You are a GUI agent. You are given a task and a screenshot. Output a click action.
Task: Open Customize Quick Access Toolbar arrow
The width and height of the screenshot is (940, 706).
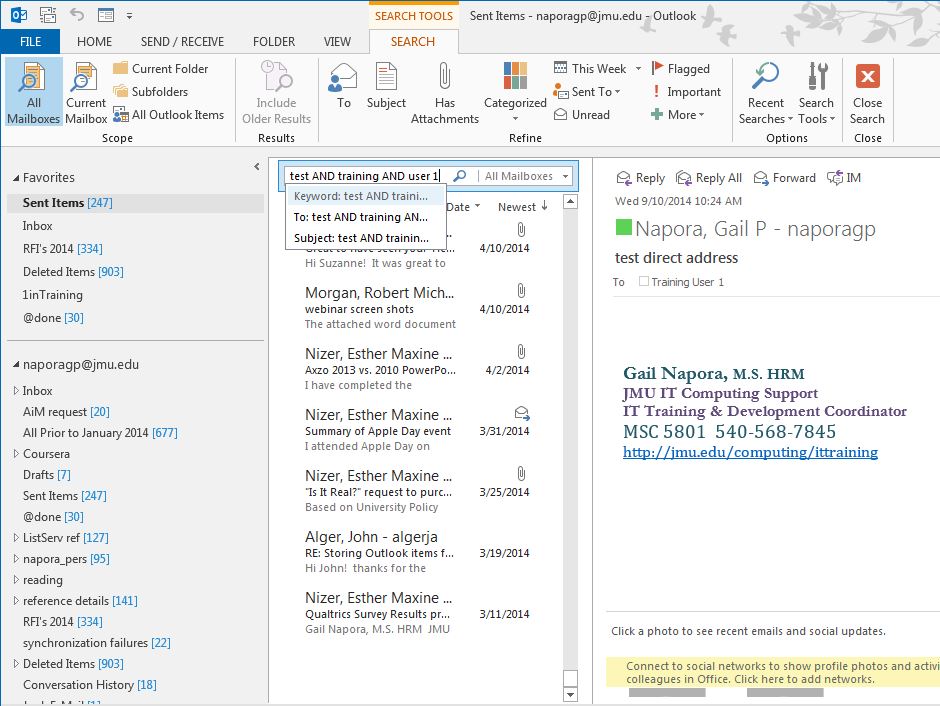(129, 16)
